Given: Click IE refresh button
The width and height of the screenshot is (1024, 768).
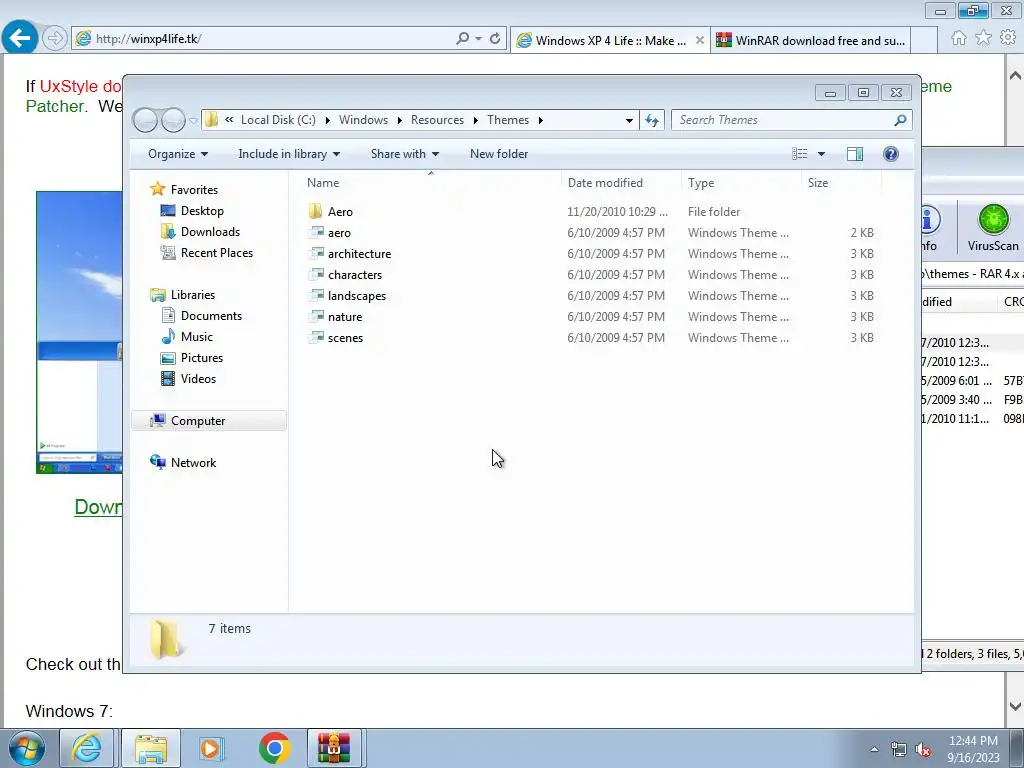Looking at the screenshot, I should coord(495,39).
